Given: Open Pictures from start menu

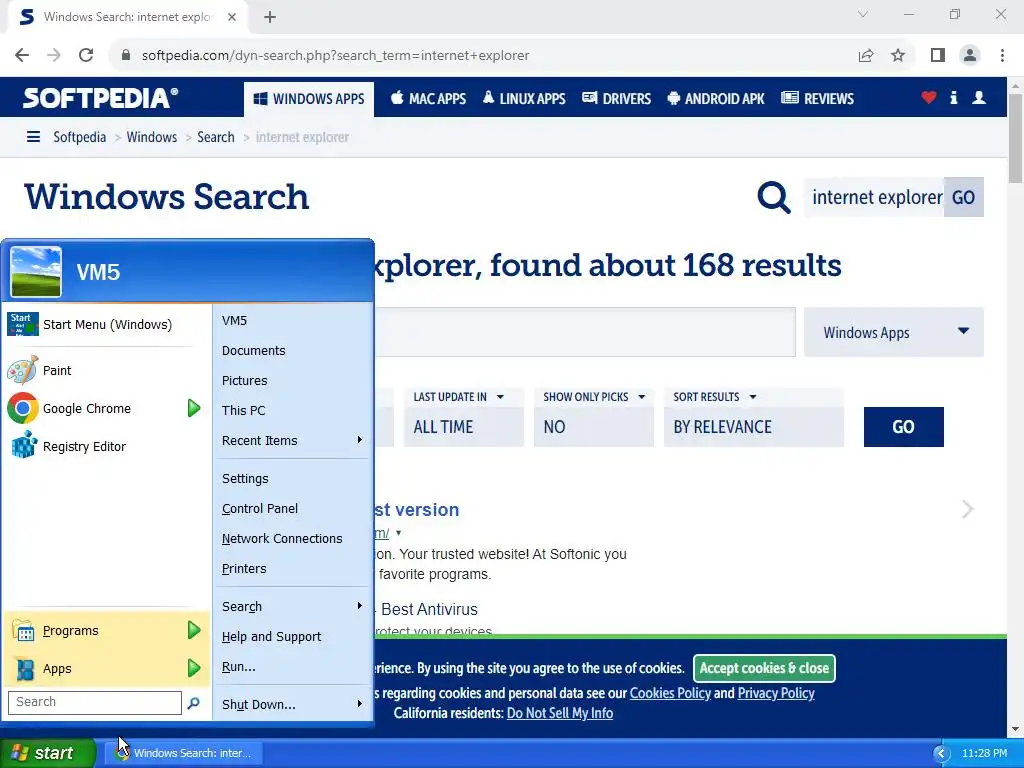Looking at the screenshot, I should click(x=293, y=380).
